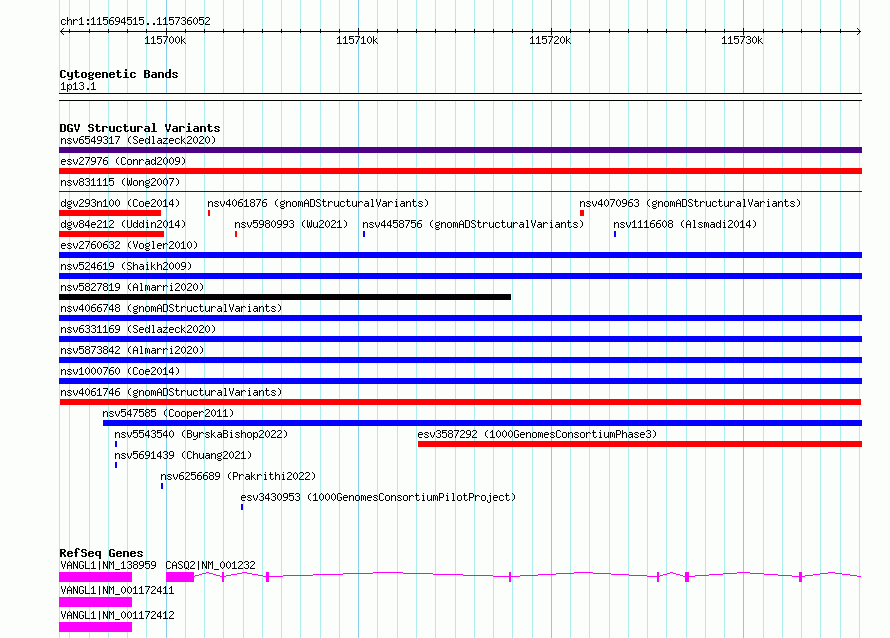The image size is (890, 638).
Task: Select the dgv293n100 (Coe2014) label
Action: coord(120,203)
